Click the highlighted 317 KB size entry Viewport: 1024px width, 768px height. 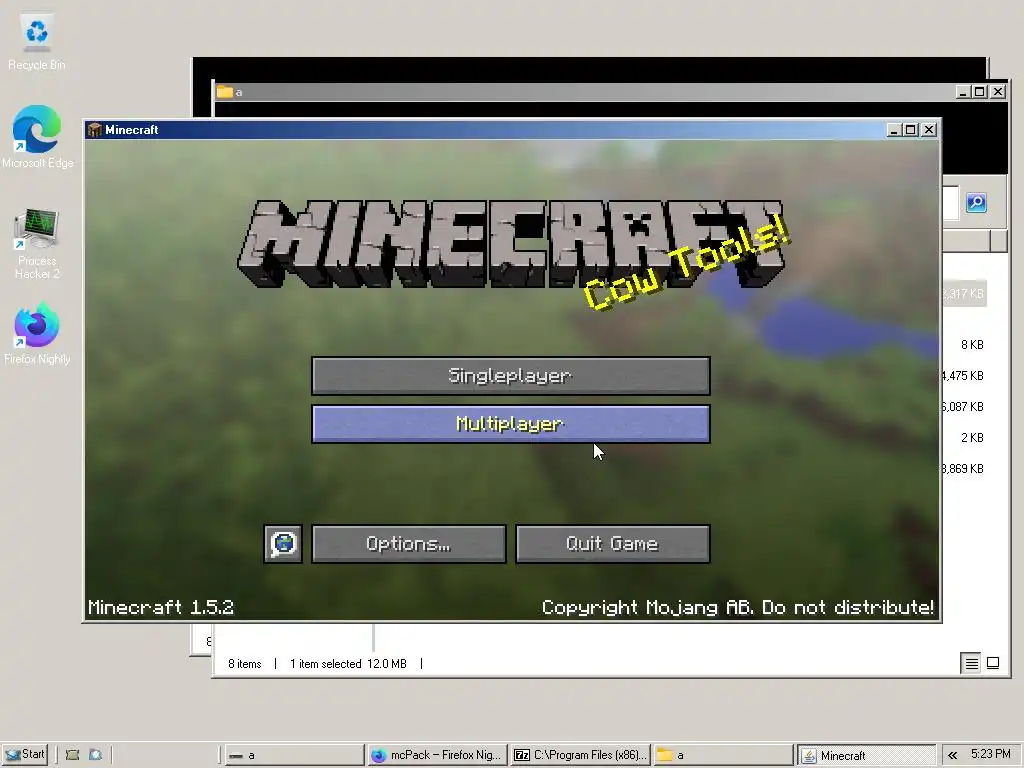point(964,294)
